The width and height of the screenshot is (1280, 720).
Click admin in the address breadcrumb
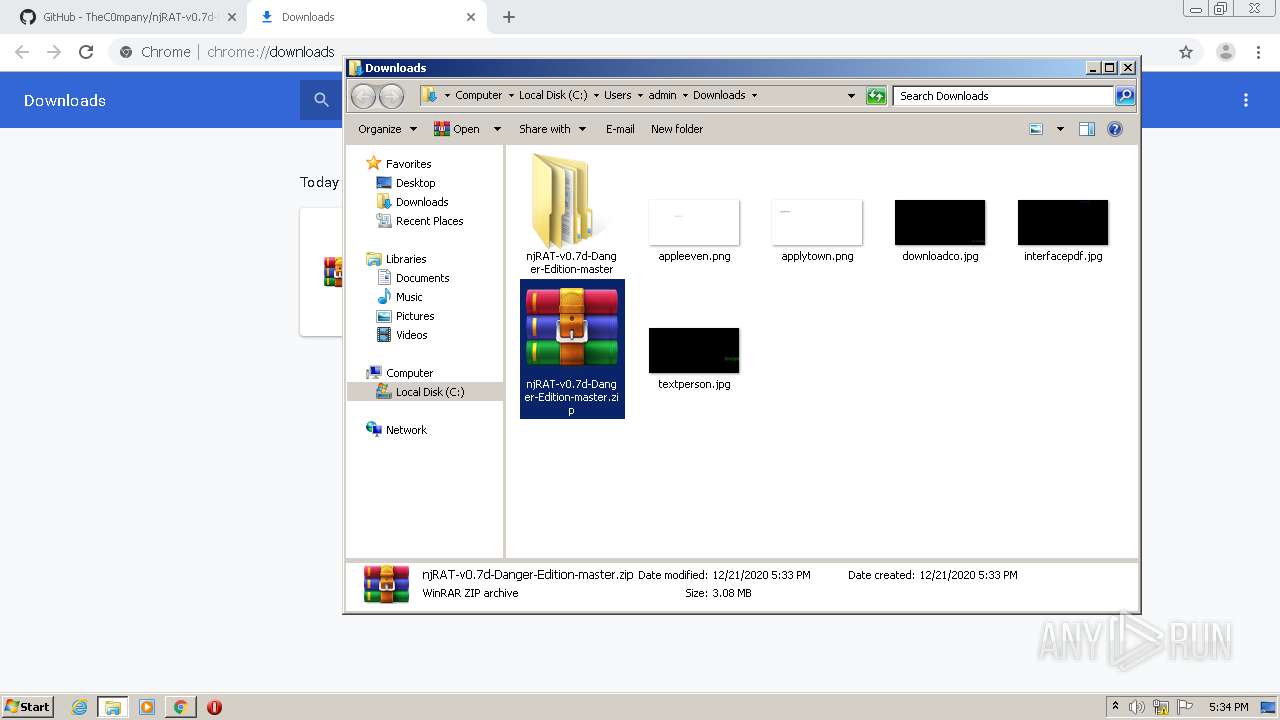[x=662, y=96]
